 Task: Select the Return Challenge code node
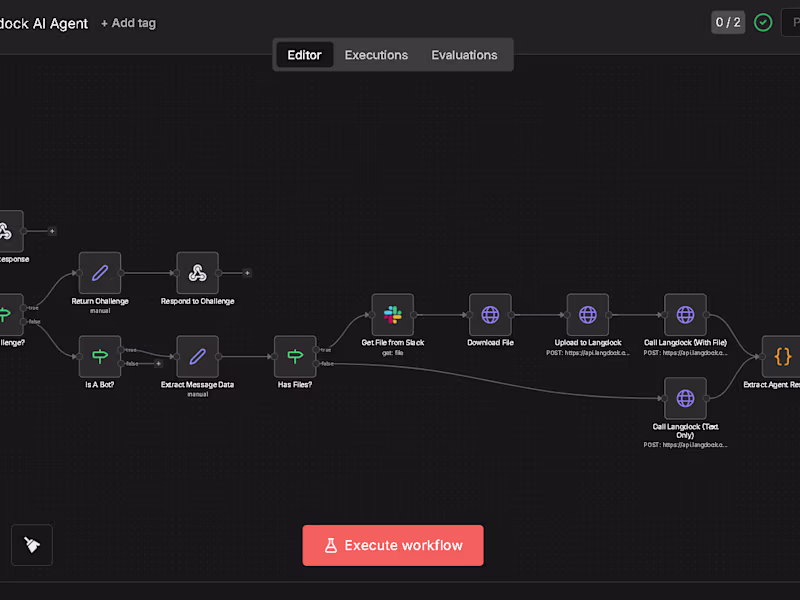[x=99, y=270]
